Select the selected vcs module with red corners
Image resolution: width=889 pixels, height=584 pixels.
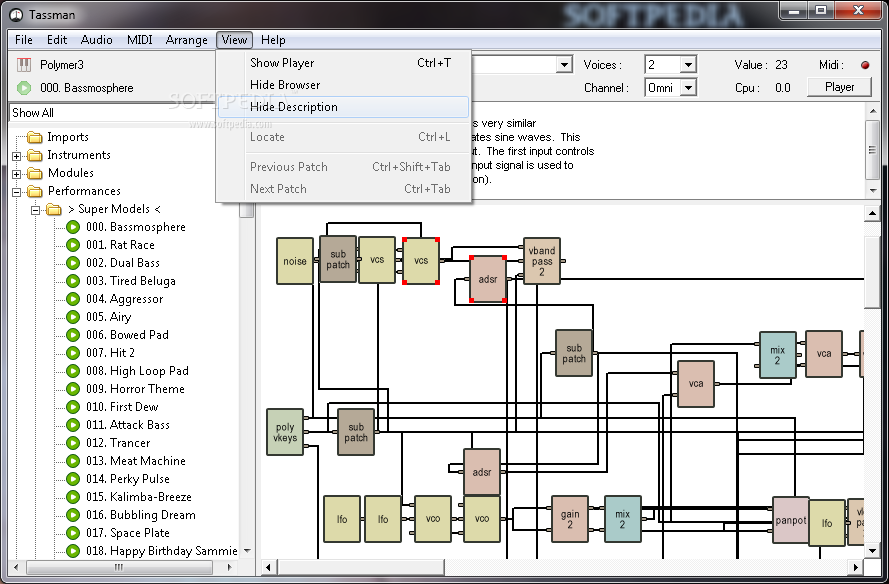(x=421, y=261)
